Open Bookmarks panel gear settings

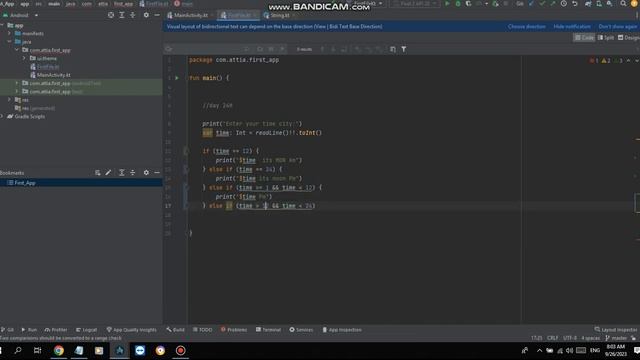(146, 173)
